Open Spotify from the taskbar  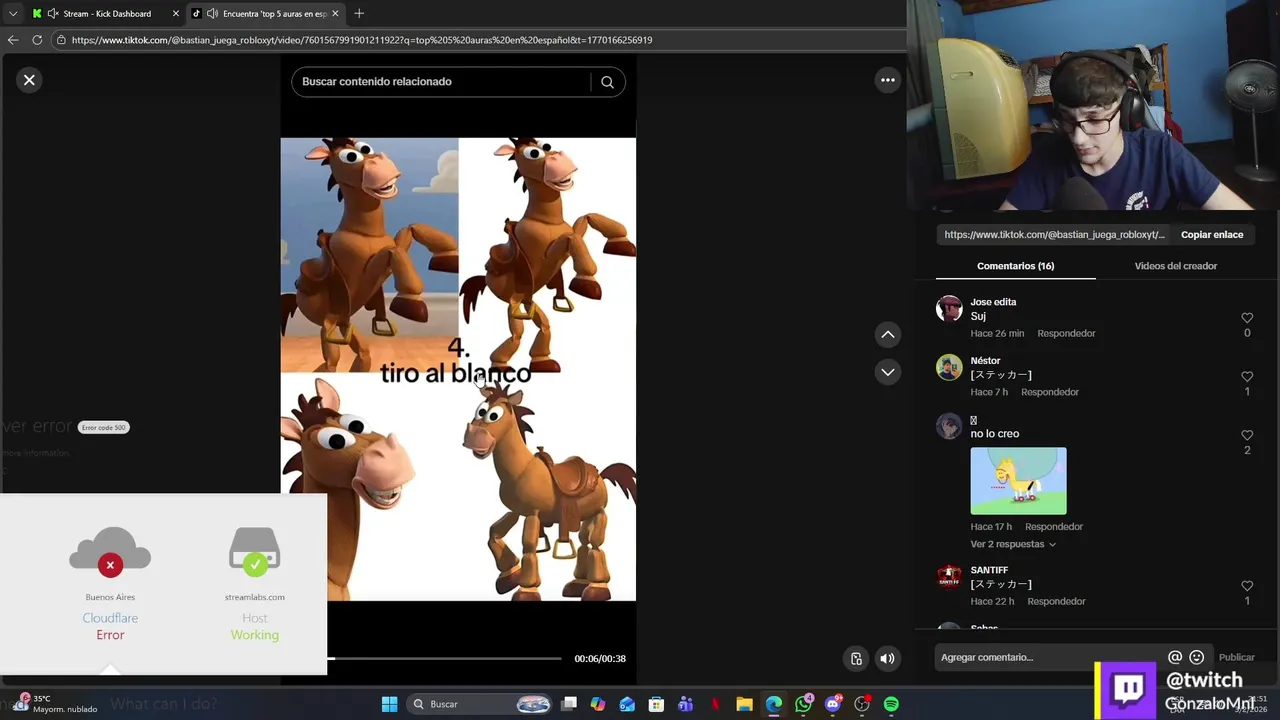click(891, 704)
